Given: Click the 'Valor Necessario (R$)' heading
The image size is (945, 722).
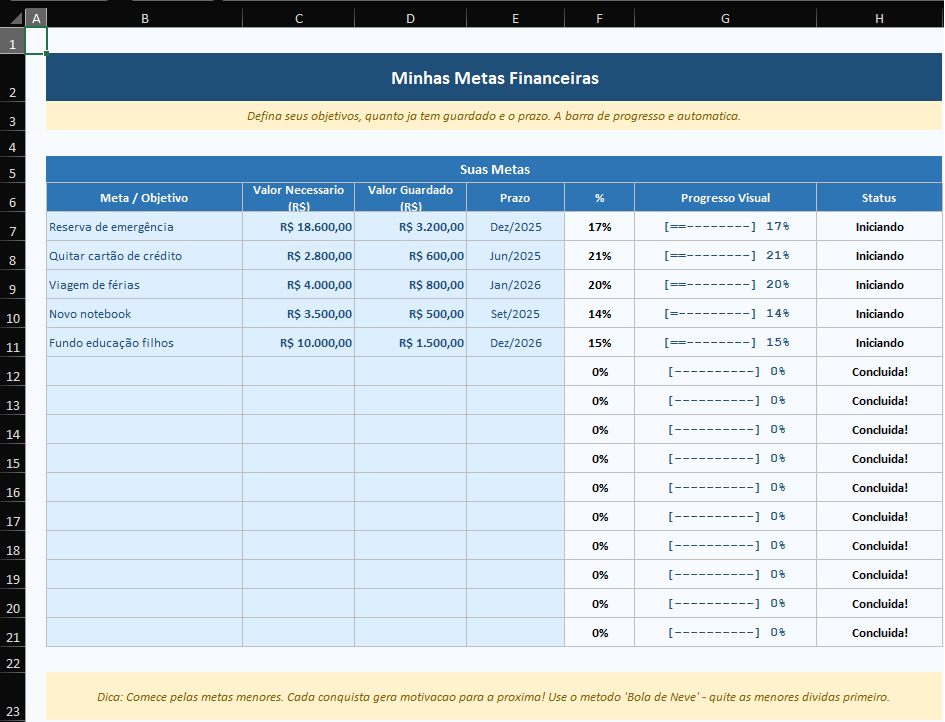Looking at the screenshot, I should tap(298, 198).
